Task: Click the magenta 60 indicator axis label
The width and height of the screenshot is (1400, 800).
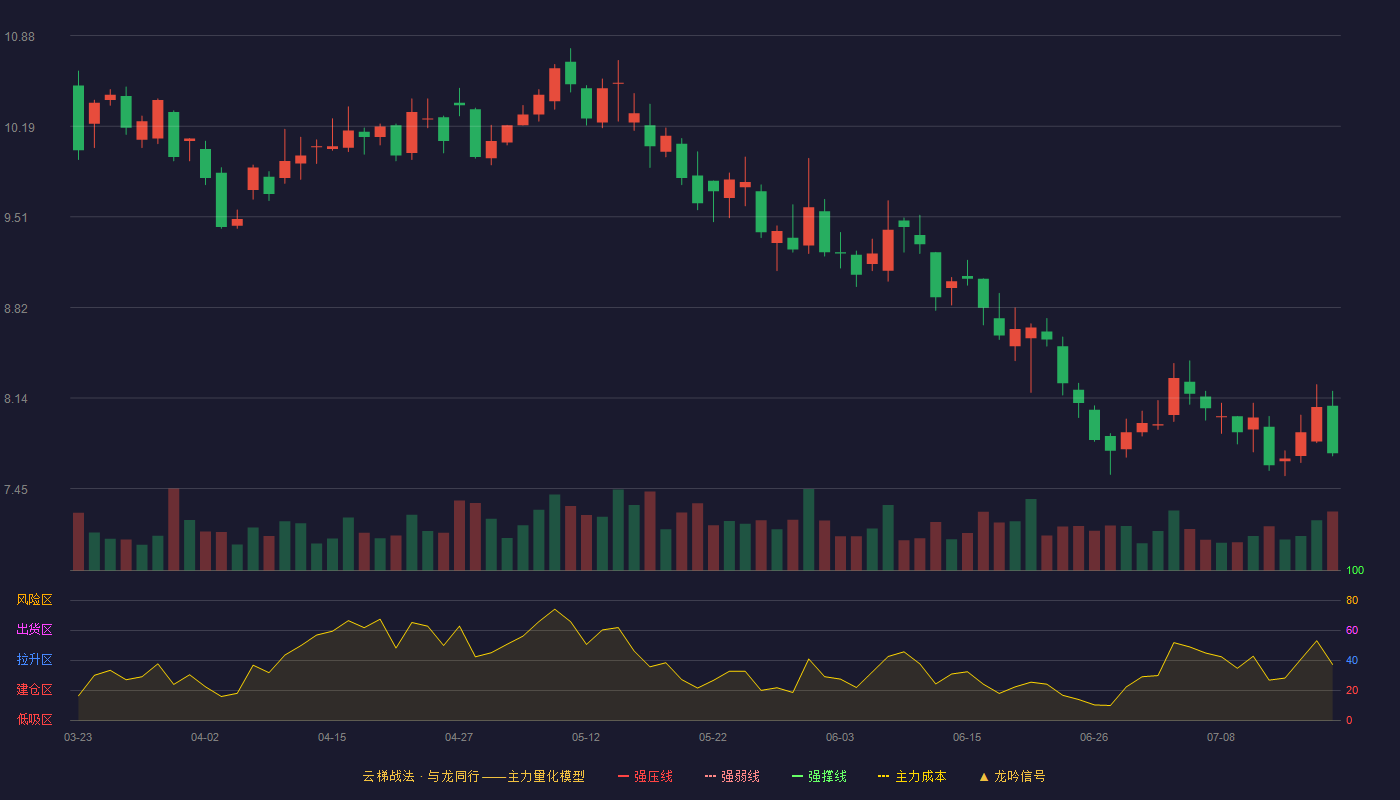Action: tap(1352, 631)
